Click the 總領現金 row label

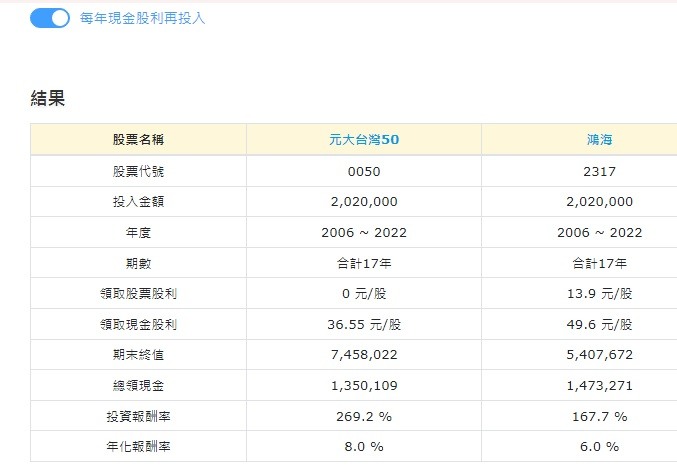point(138,386)
